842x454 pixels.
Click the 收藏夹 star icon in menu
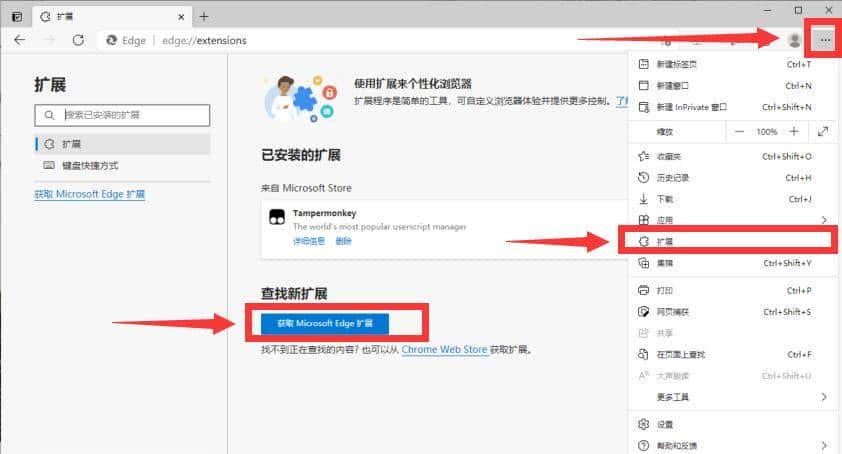[x=643, y=156]
